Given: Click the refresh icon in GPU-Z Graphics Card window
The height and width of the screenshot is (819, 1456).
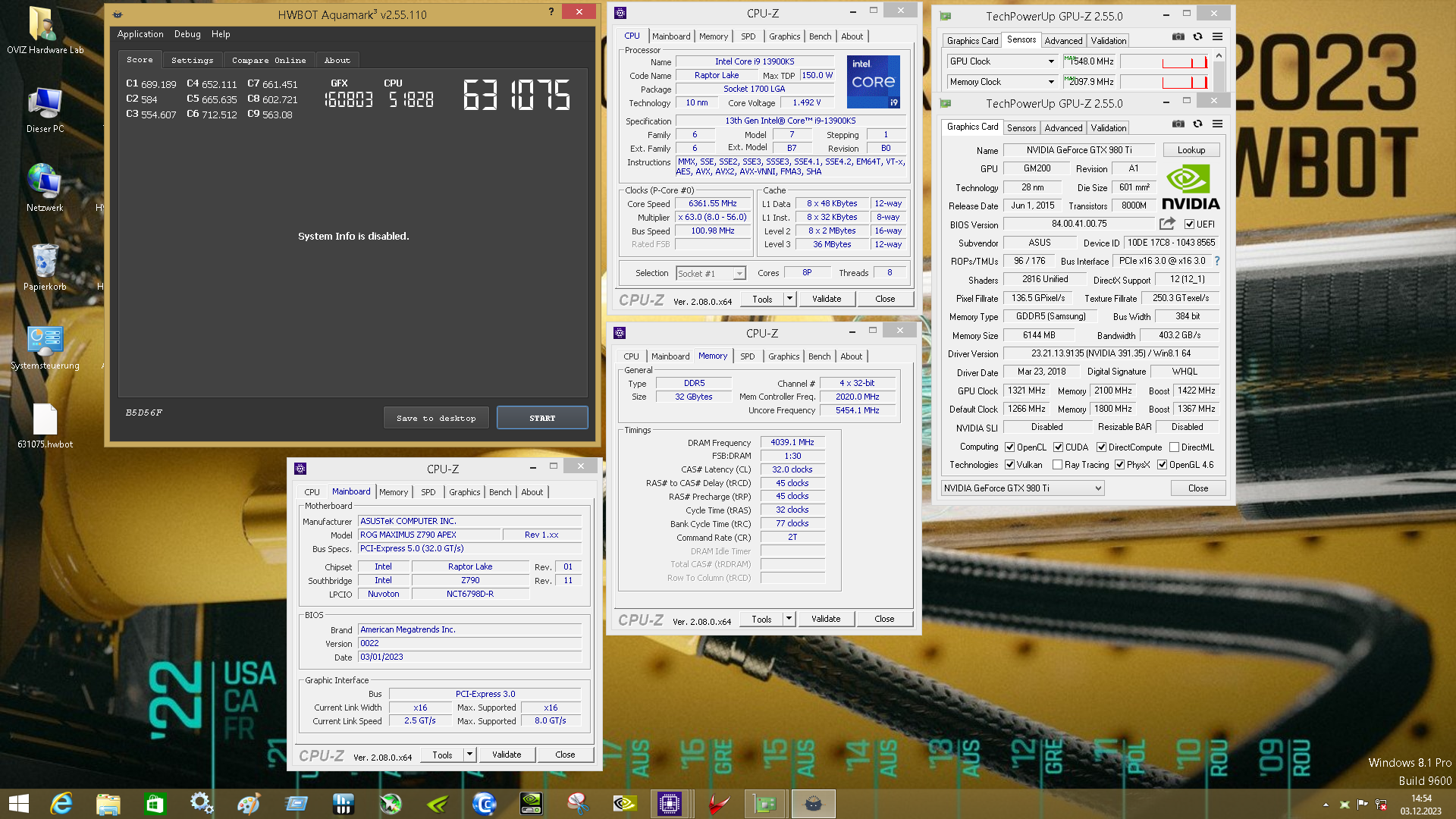Looking at the screenshot, I should pos(1197,124).
